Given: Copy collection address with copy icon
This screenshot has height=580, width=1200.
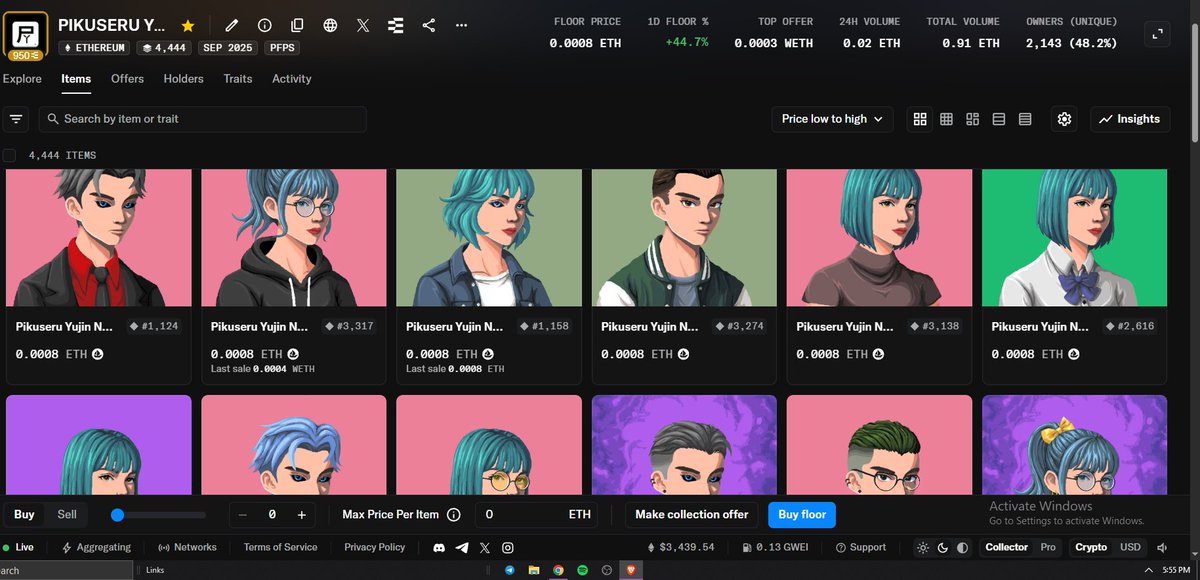Looking at the screenshot, I should tap(297, 25).
